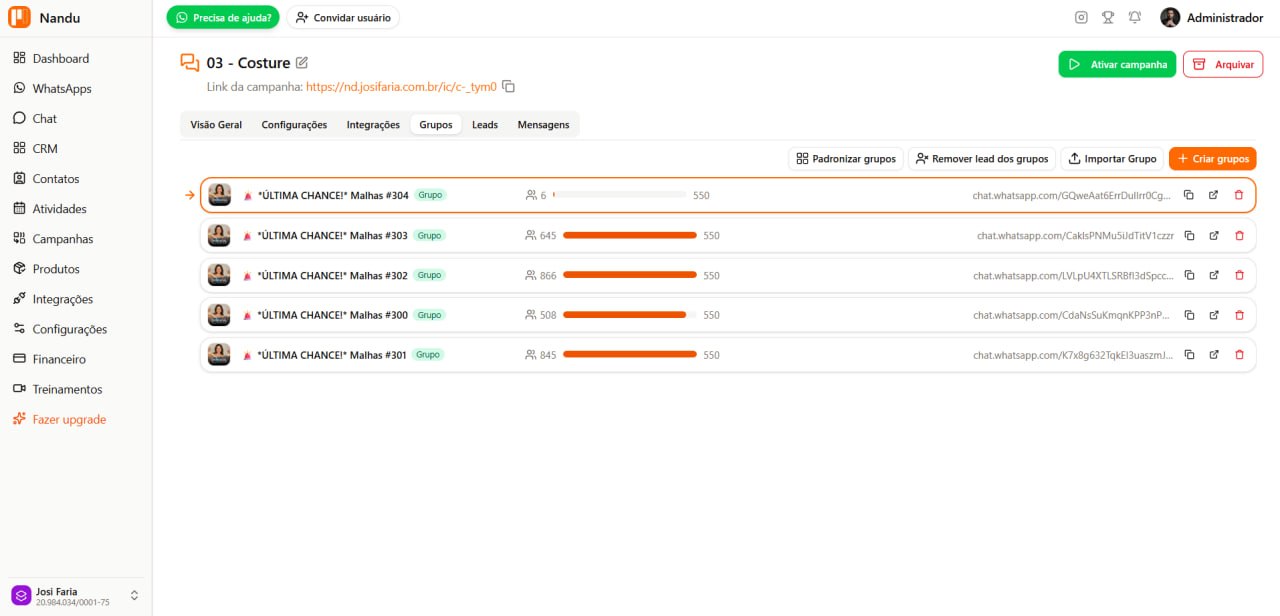
Task: Switch to the Integrações tab
Action: (373, 125)
